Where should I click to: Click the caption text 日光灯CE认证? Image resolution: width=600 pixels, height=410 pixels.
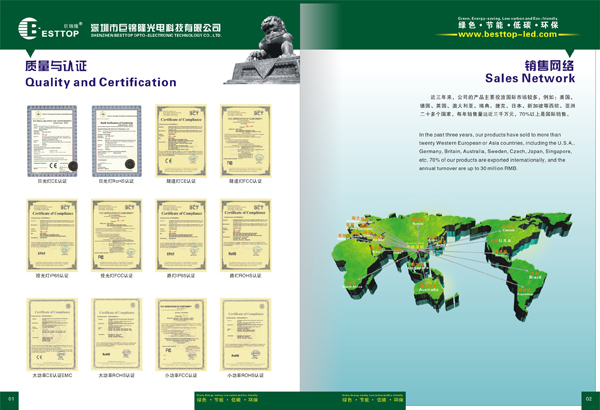(x=52, y=181)
